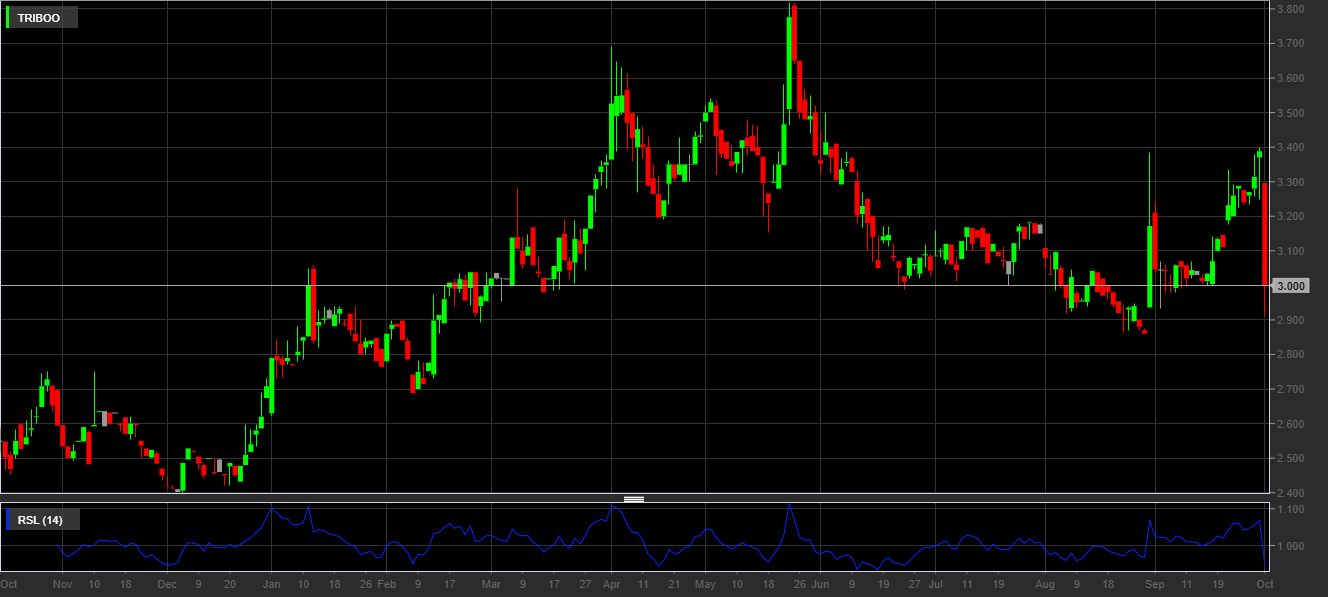Click the 3.500 price axis label

1289,113
